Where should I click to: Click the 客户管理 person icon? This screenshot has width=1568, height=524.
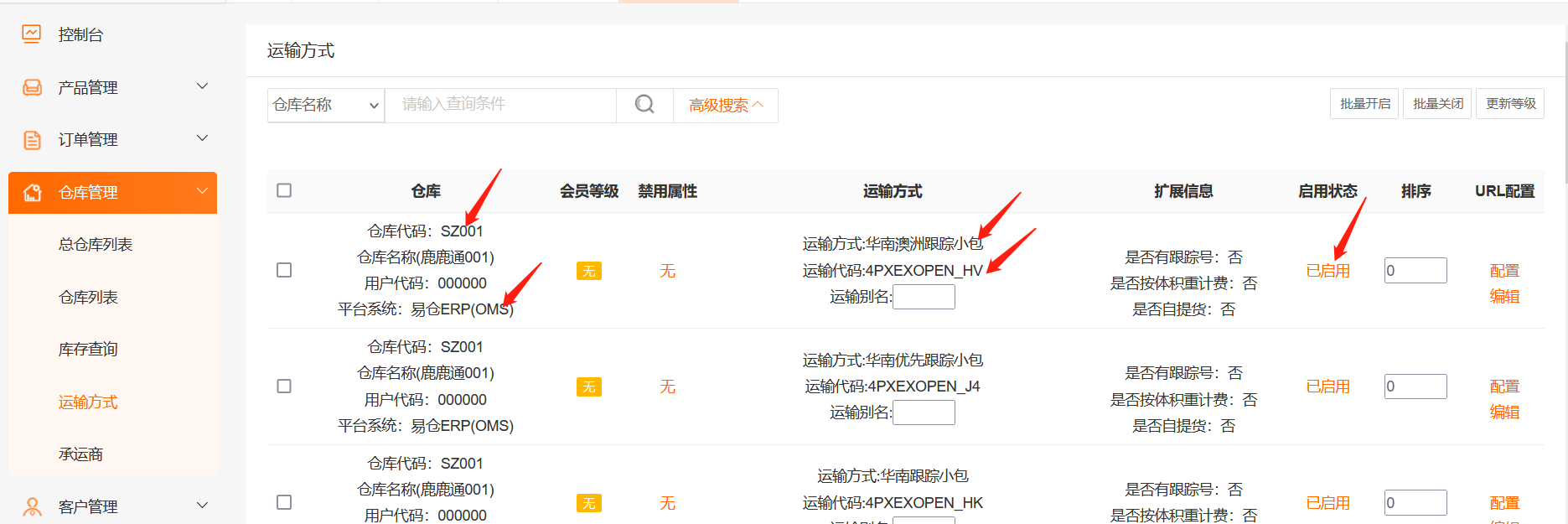click(x=32, y=506)
